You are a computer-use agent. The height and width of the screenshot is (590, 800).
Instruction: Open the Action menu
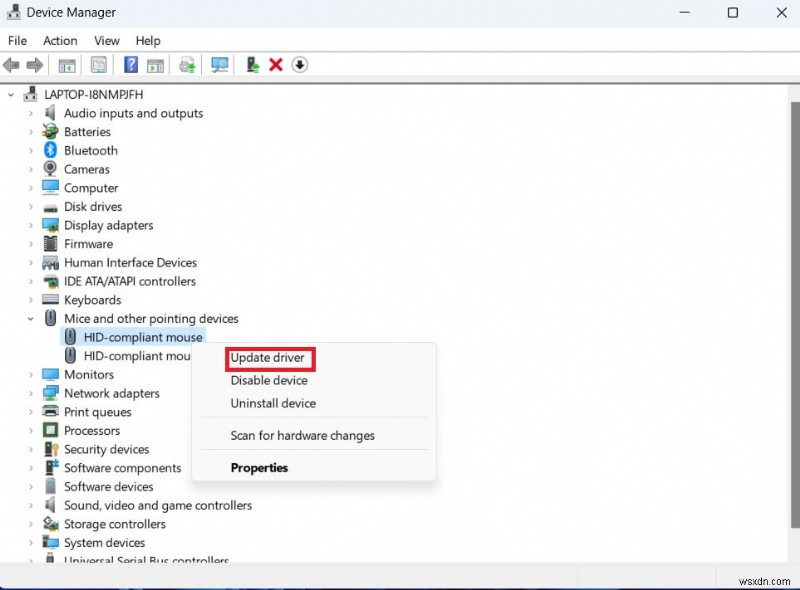click(60, 40)
